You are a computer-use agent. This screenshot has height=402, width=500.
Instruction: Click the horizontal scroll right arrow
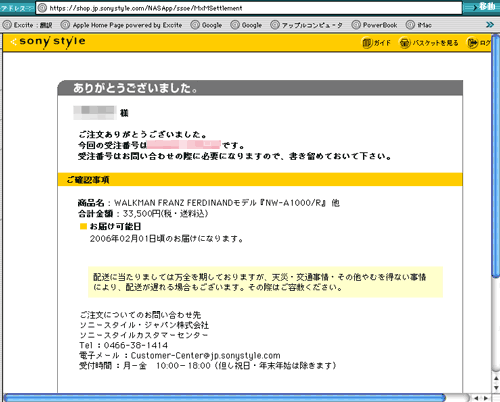(x=486, y=398)
